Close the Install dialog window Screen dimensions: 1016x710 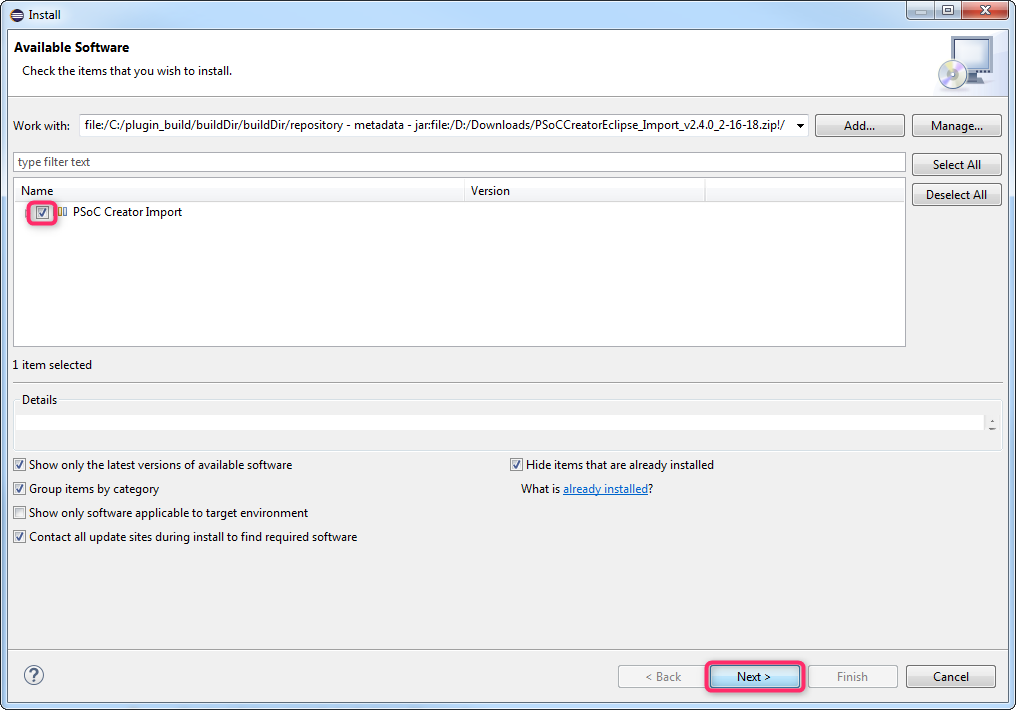[986, 10]
